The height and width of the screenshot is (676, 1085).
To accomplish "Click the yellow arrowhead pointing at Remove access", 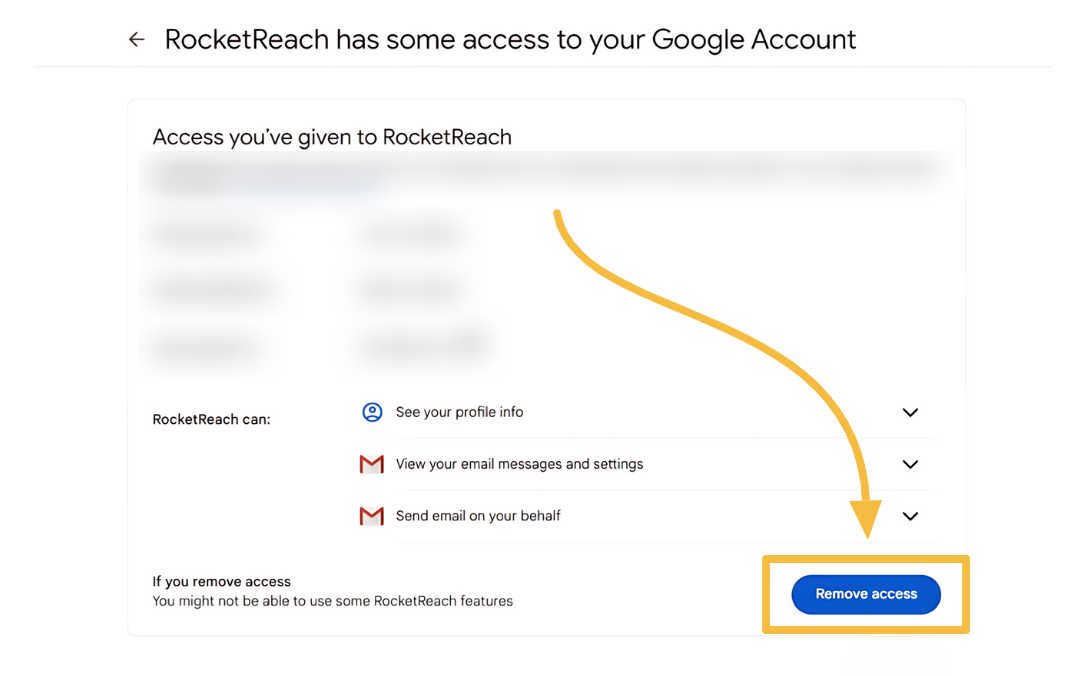I will 866,518.
